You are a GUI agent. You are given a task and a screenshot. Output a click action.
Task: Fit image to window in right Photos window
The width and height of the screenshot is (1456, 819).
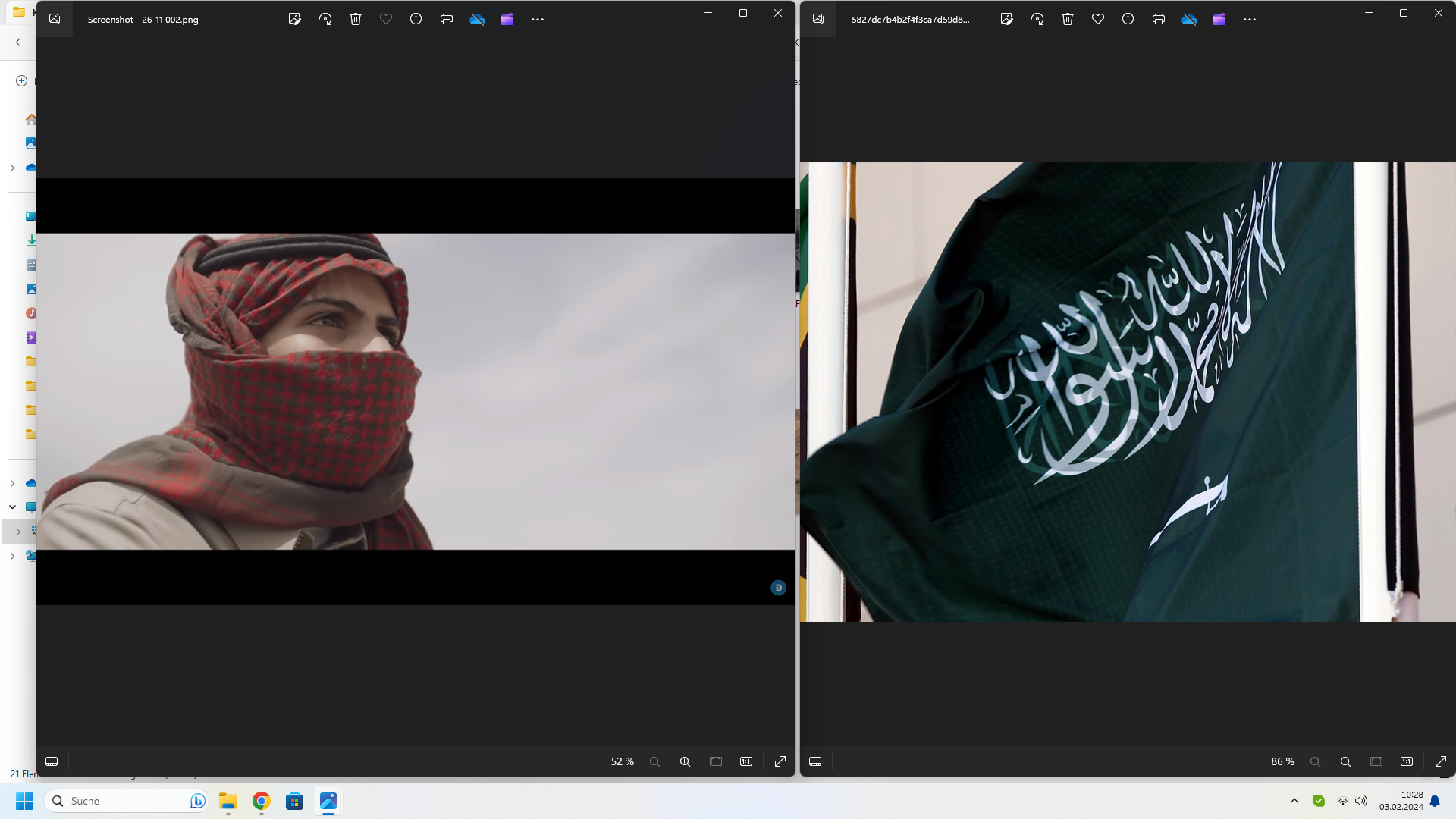[1376, 761]
